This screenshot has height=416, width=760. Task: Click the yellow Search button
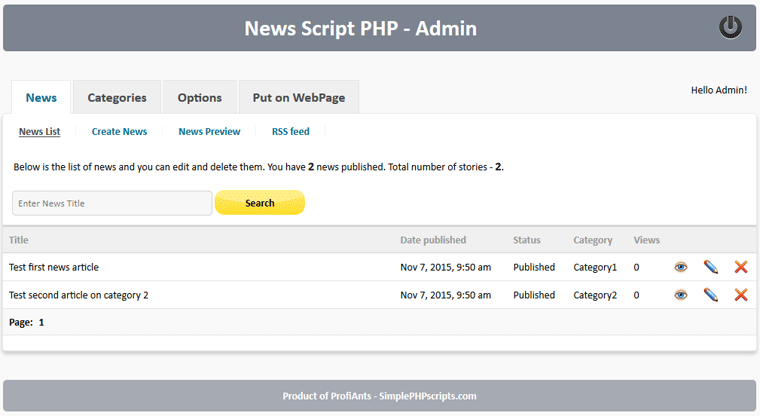click(x=260, y=203)
